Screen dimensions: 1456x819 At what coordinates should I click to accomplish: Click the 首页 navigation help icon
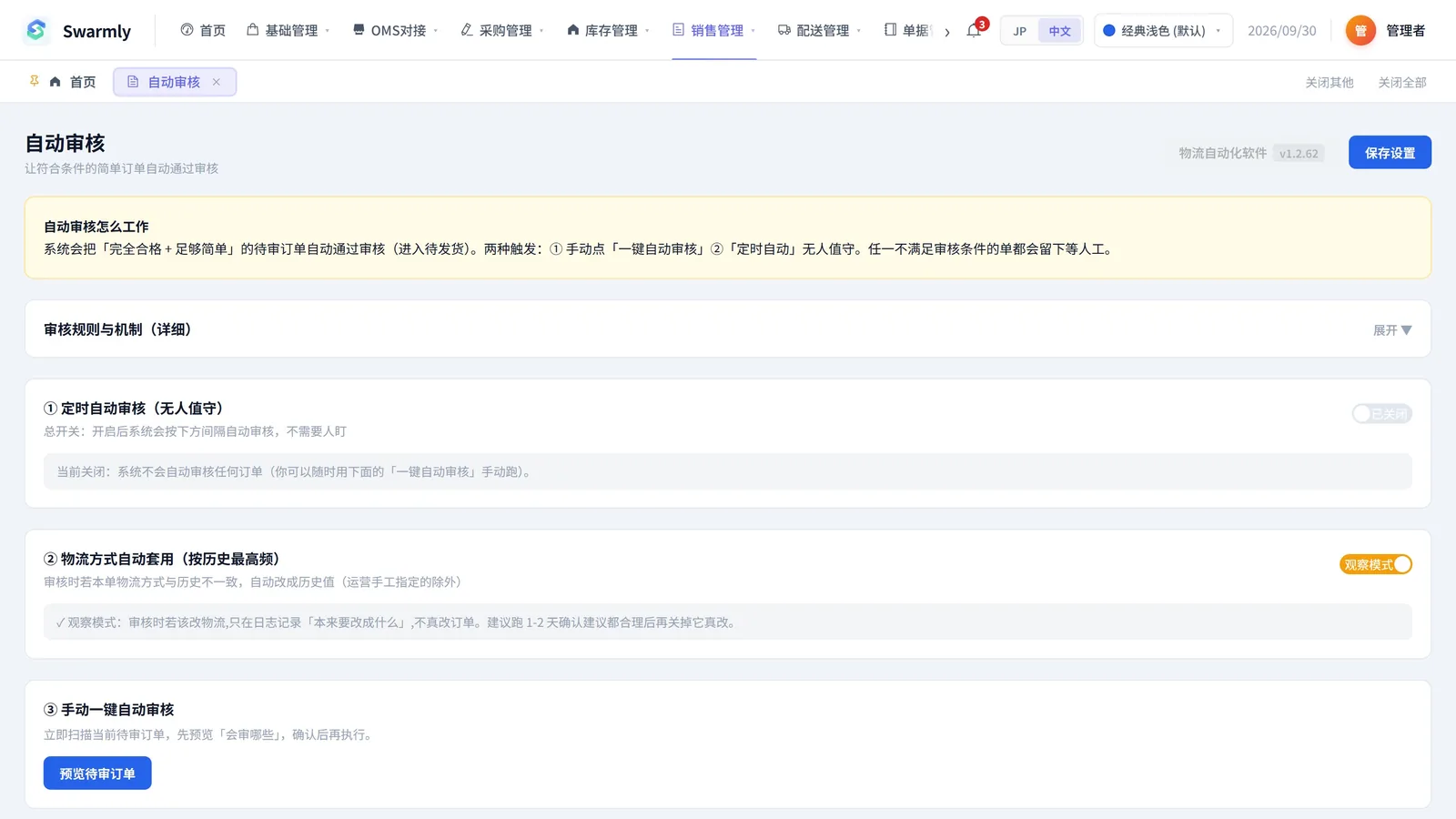[187, 30]
